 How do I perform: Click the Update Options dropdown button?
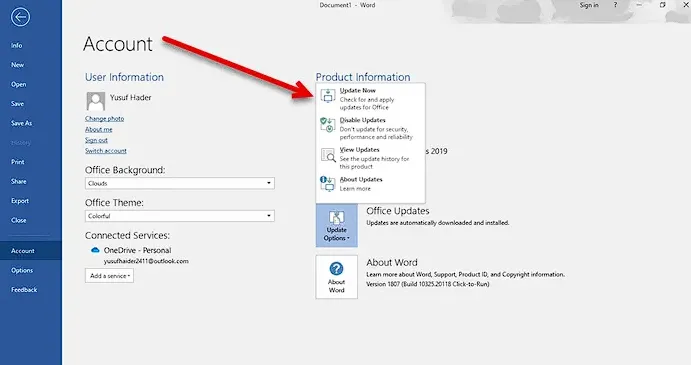[337, 225]
